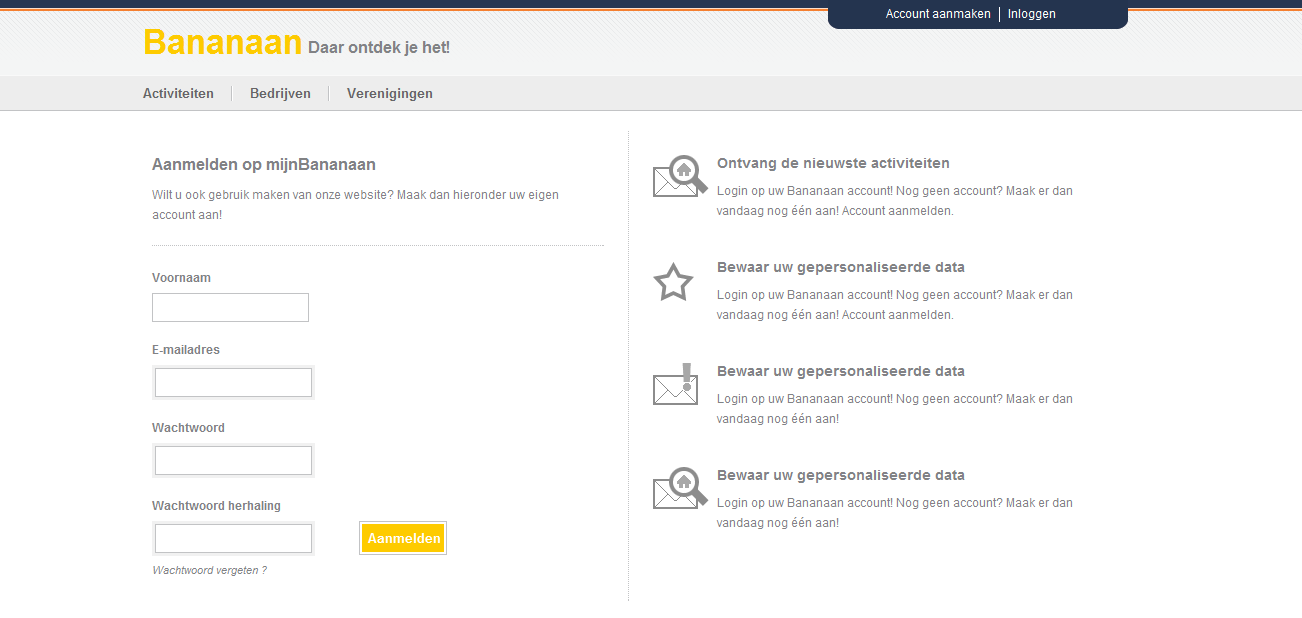The height and width of the screenshot is (618, 1302).
Task: Click the Ontvang de nieuwste activiteiten heading
Action: coord(833,163)
